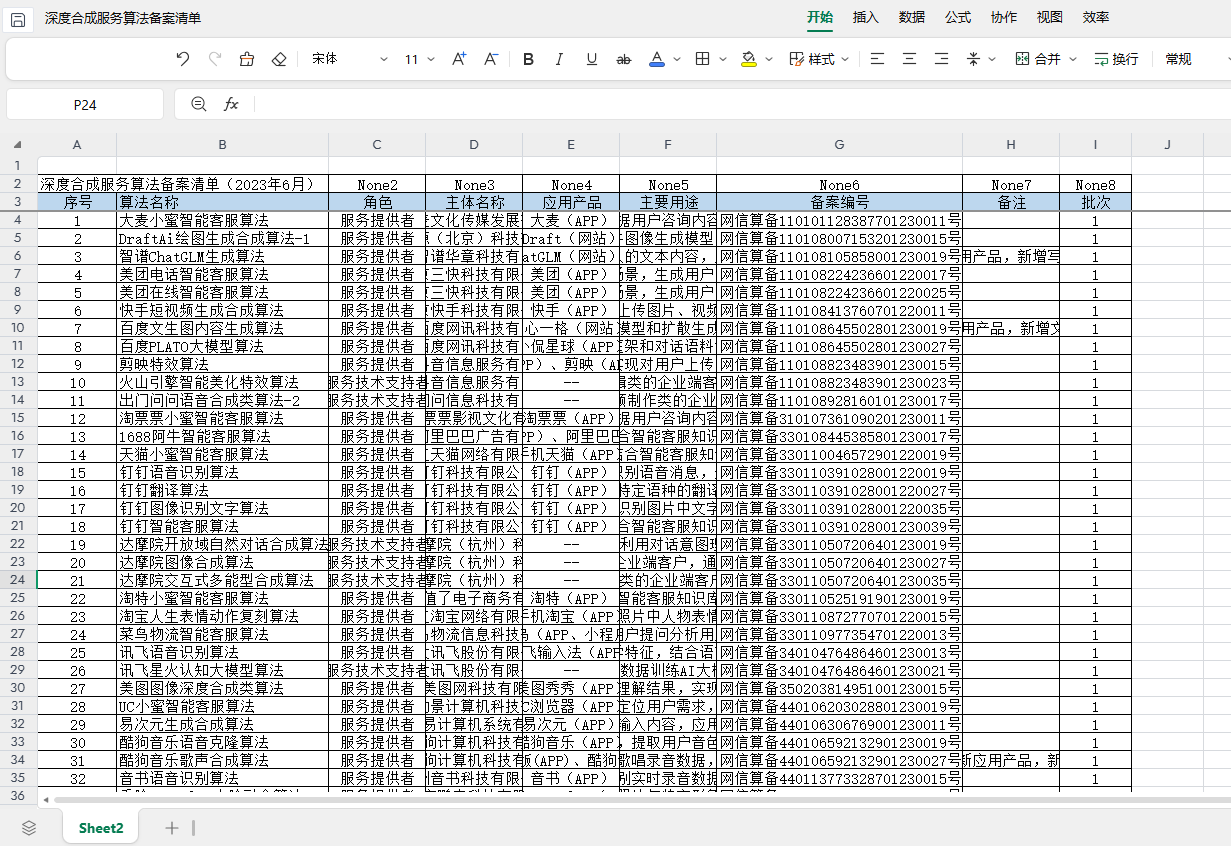The height and width of the screenshot is (846, 1231).
Task: Select column G header
Action: (839, 145)
